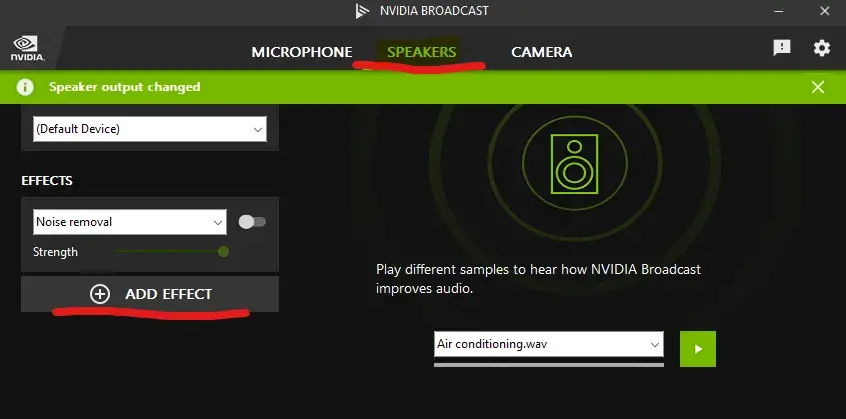Select the Speakers tab

pos(421,52)
